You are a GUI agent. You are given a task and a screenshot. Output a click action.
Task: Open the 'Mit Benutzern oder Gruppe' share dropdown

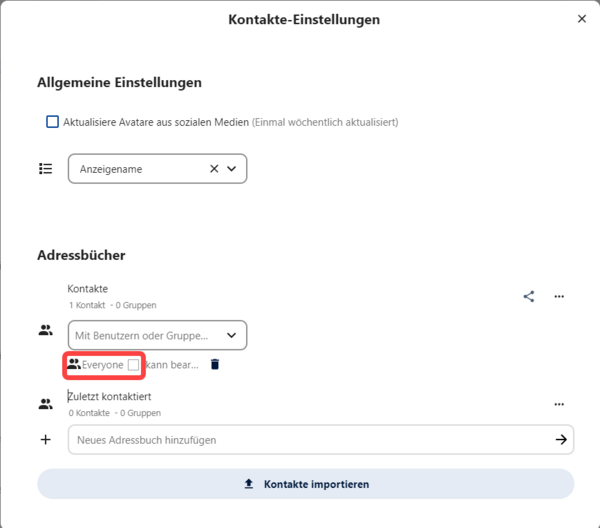point(157,335)
